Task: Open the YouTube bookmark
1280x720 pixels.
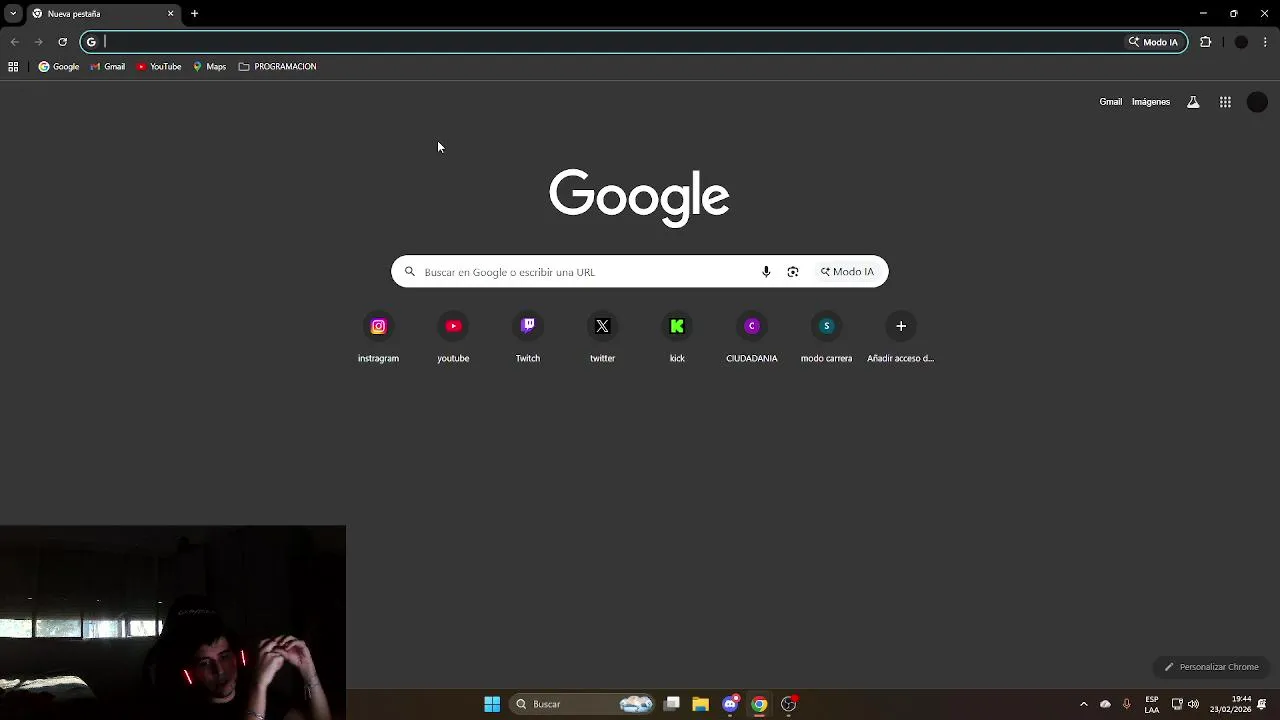Action: 159,67
